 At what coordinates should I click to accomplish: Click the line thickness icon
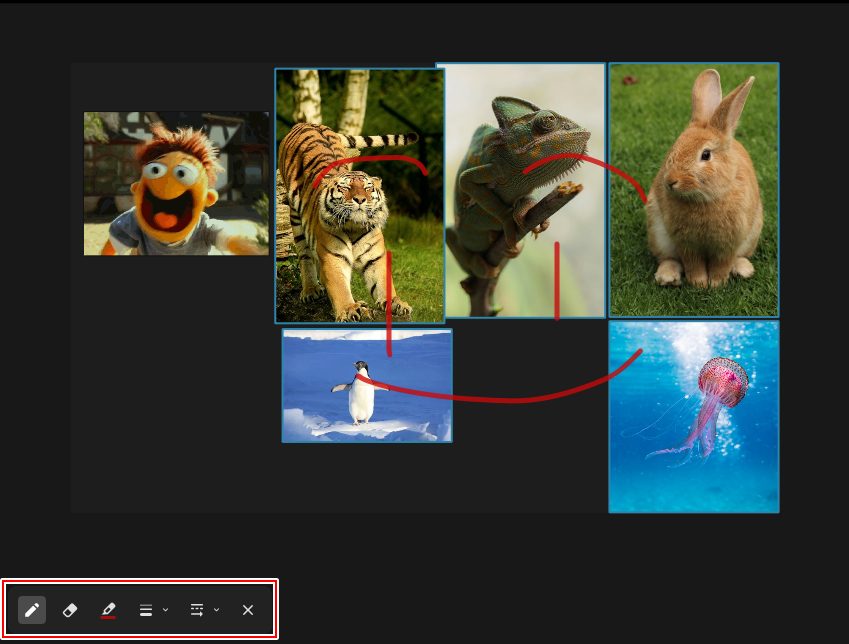[146, 610]
